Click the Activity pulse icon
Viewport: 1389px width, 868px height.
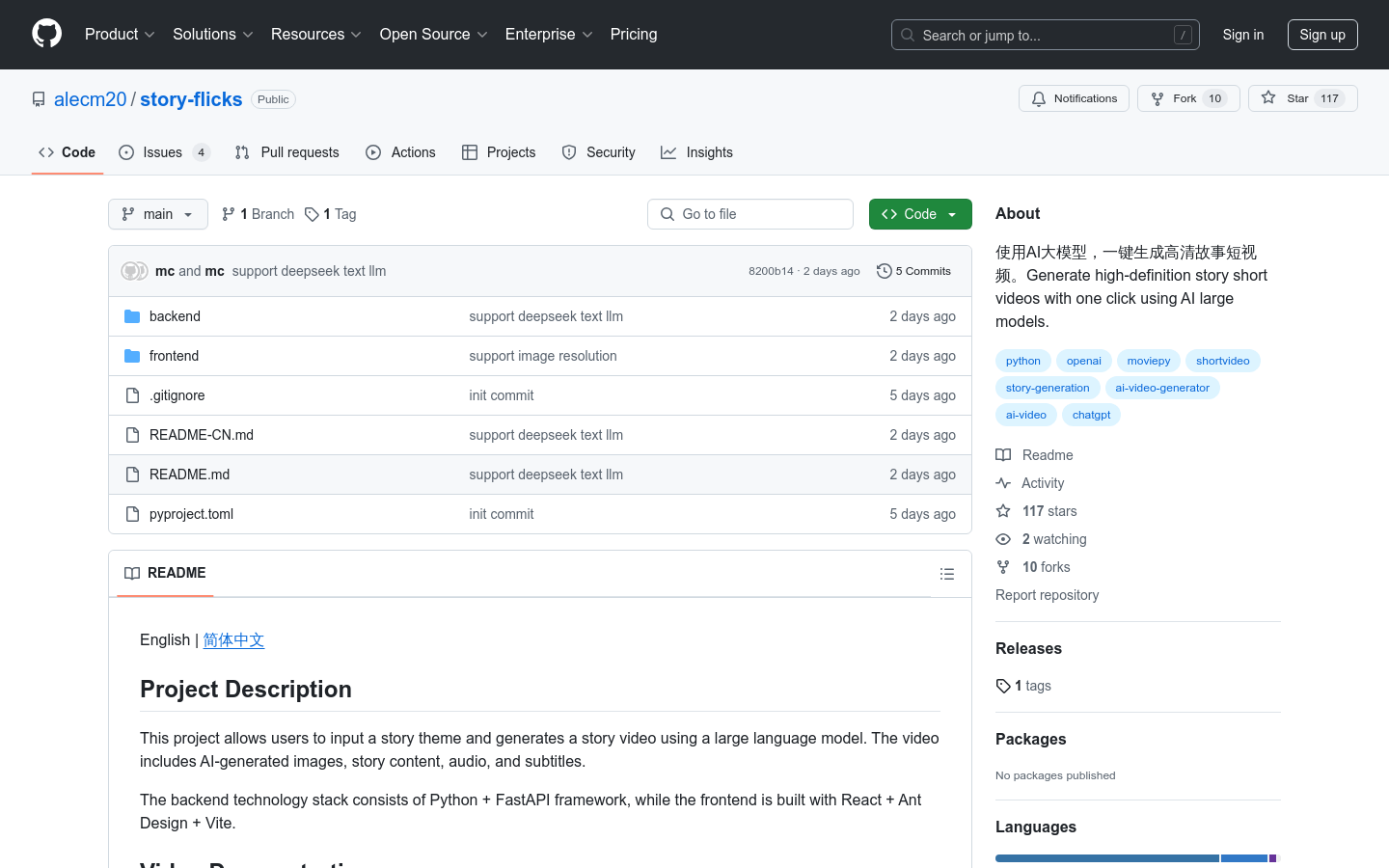point(1003,483)
